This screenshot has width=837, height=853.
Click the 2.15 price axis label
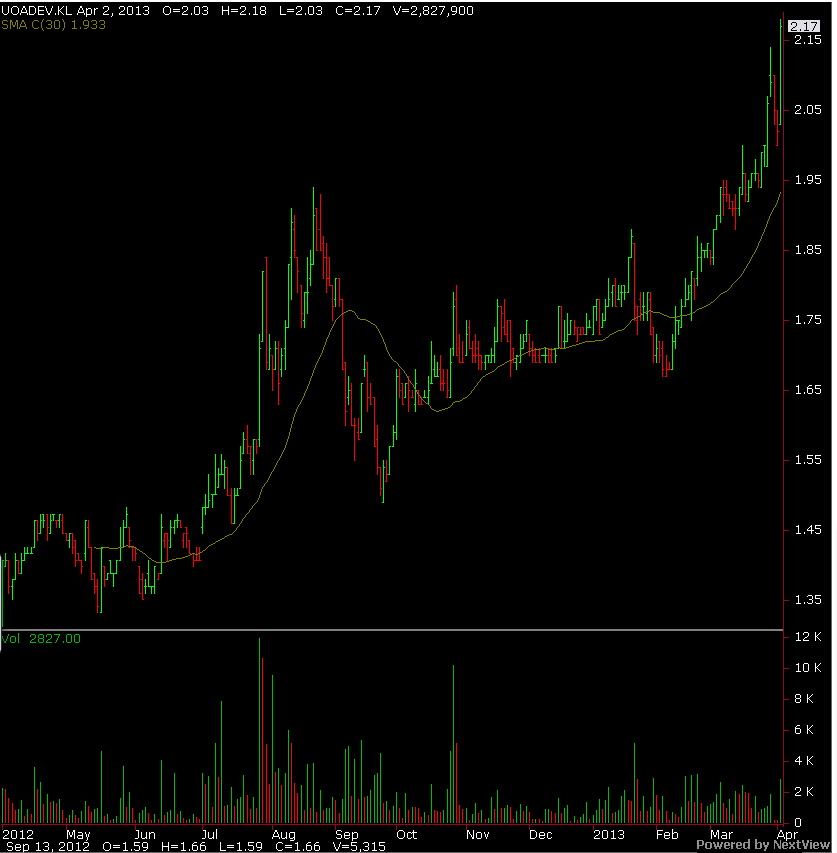coord(808,40)
